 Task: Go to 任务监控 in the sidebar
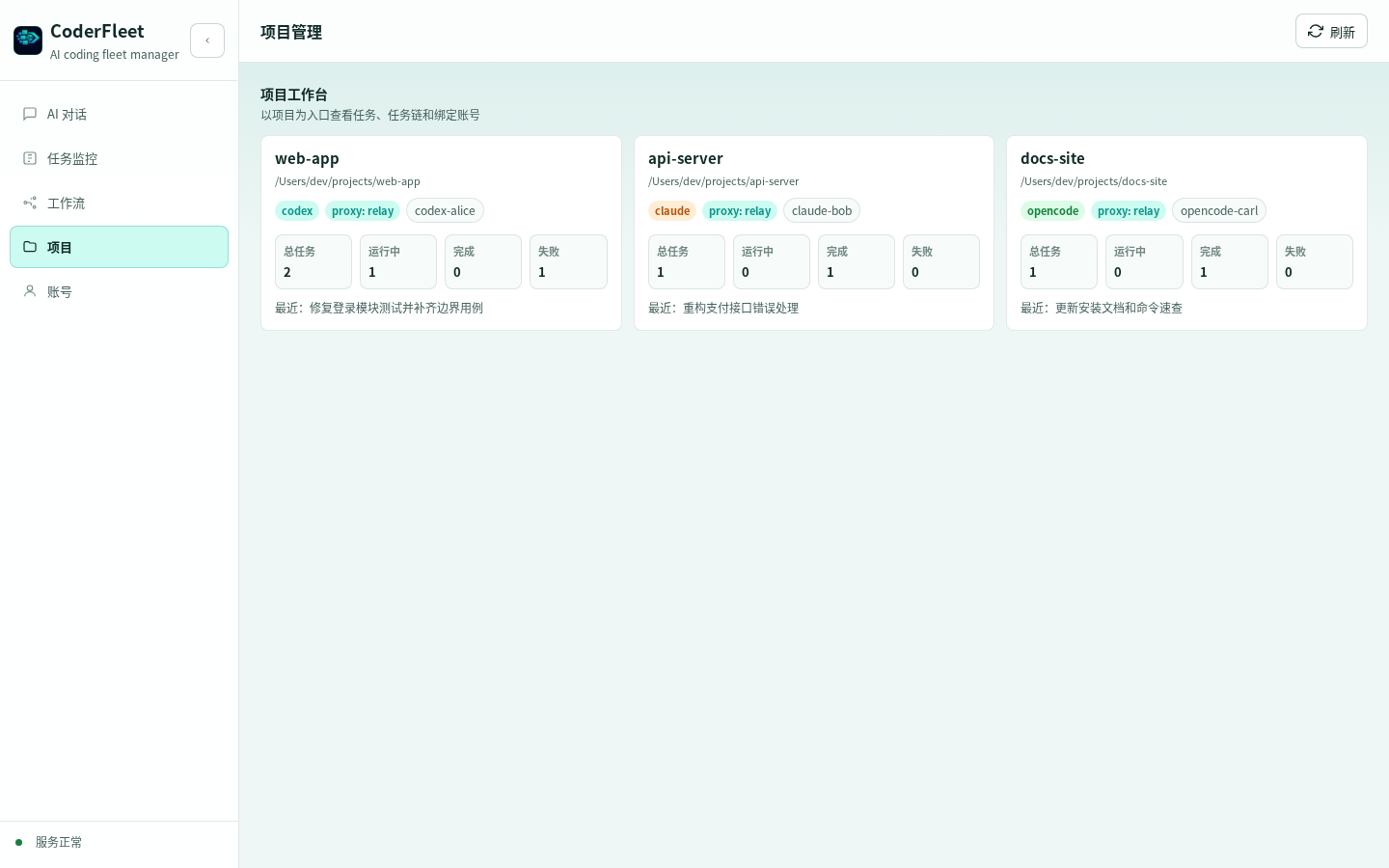[119, 158]
